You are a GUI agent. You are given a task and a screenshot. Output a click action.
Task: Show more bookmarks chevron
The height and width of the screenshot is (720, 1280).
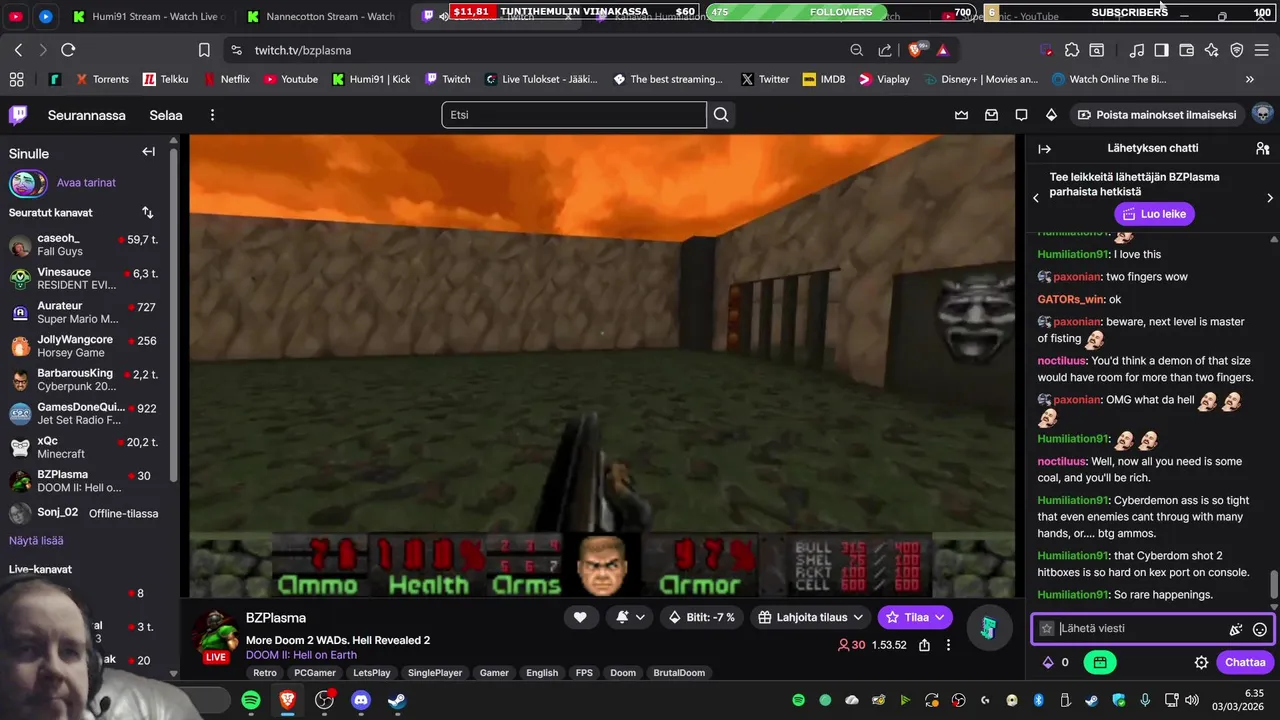[1249, 79]
